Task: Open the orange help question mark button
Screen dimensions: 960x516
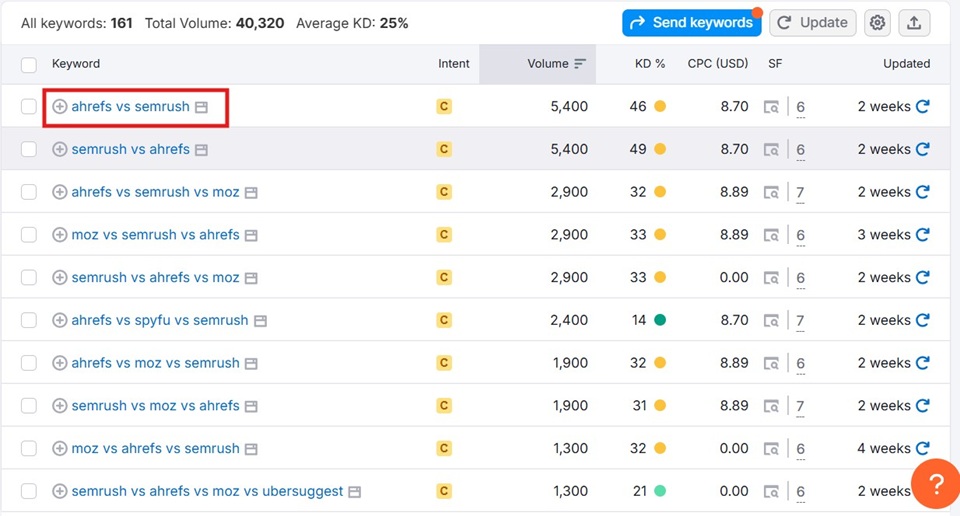Action: click(935, 484)
